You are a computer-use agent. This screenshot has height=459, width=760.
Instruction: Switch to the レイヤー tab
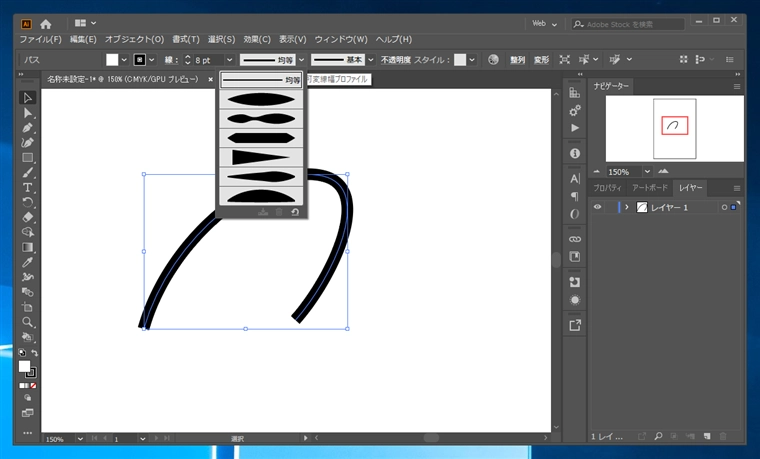coord(691,188)
